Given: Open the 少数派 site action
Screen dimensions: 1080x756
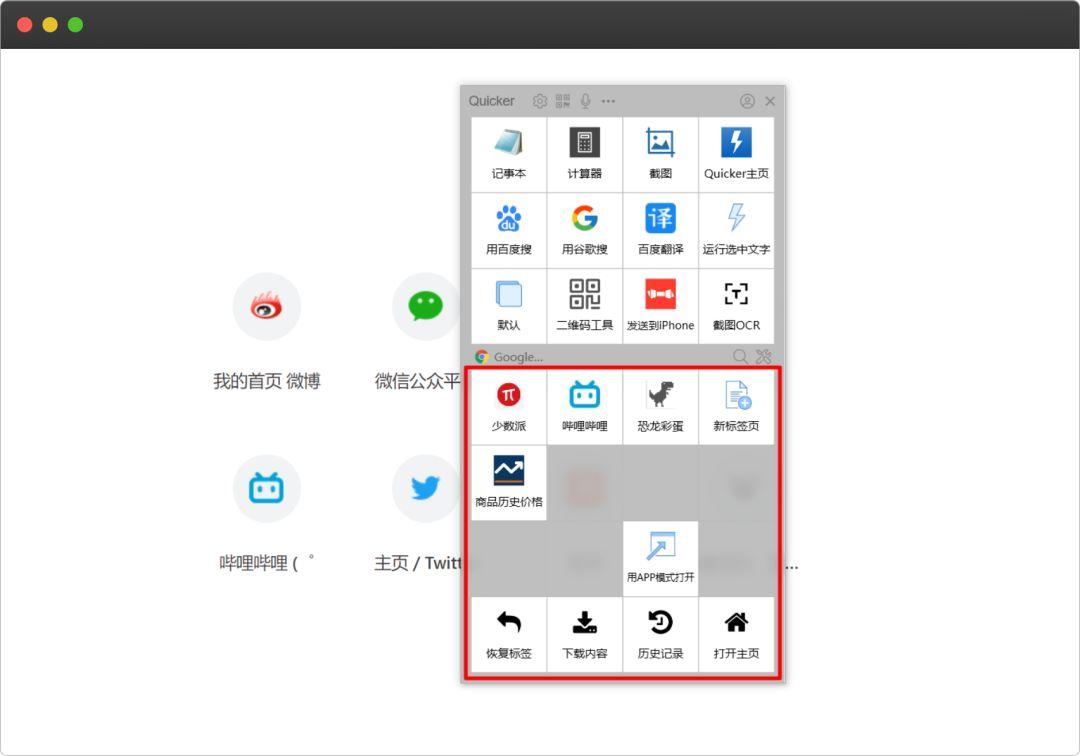Looking at the screenshot, I should (509, 407).
